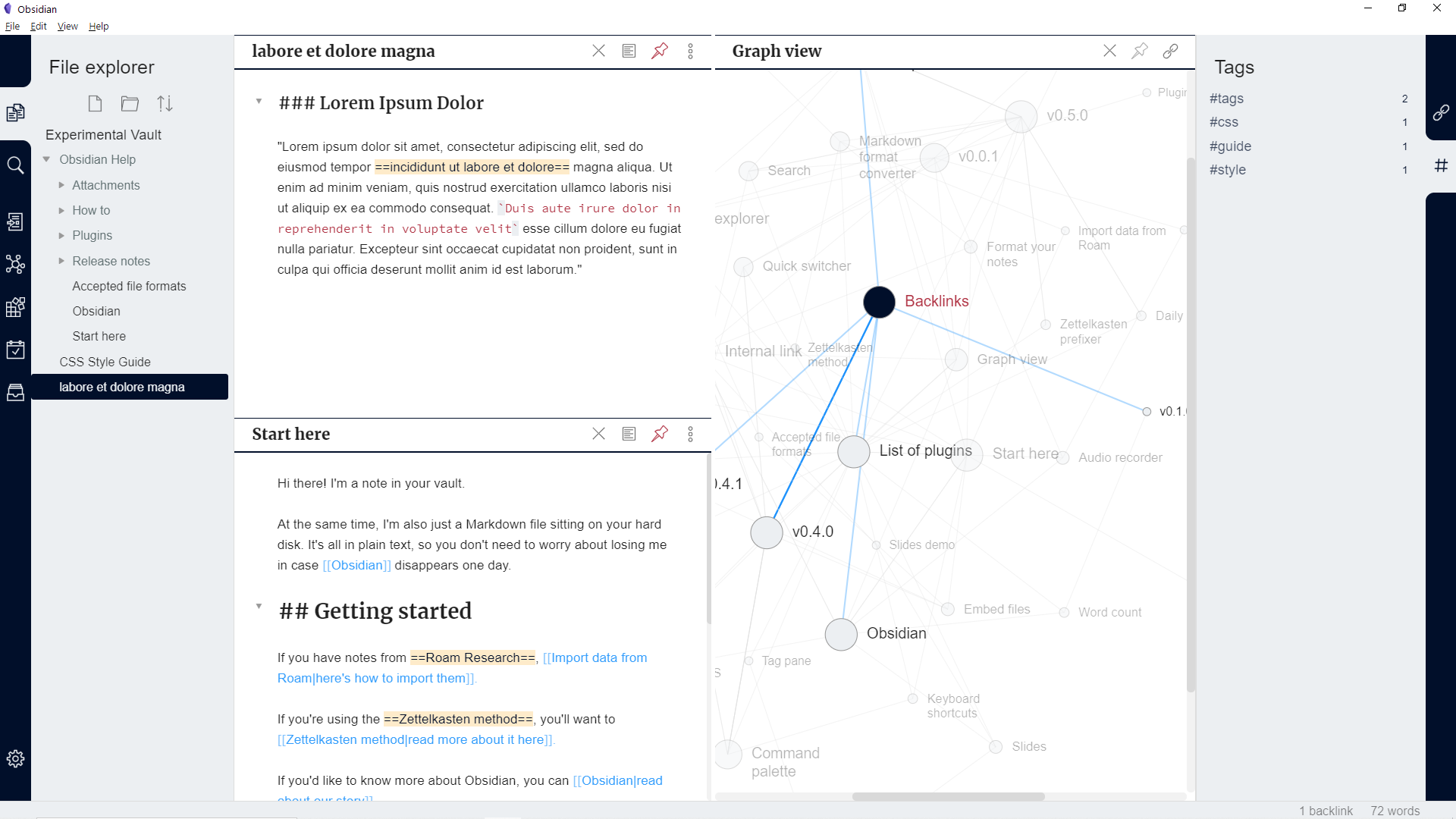The height and width of the screenshot is (819, 1456).
Task: Expand the Plugins folder
Action: click(61, 235)
